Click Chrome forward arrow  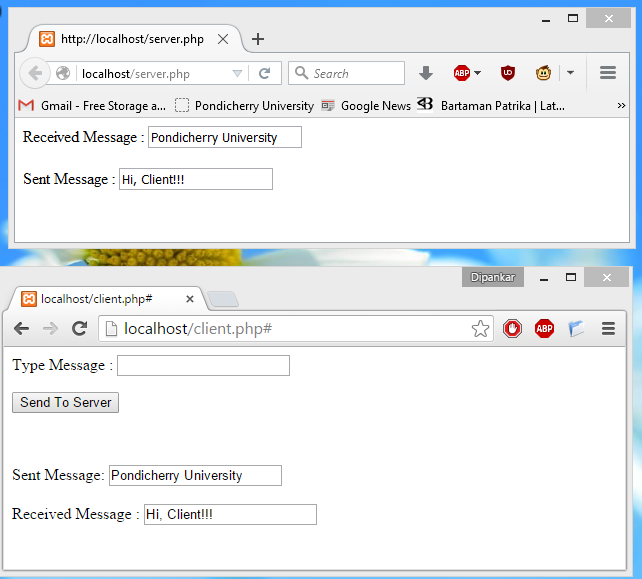[50, 328]
